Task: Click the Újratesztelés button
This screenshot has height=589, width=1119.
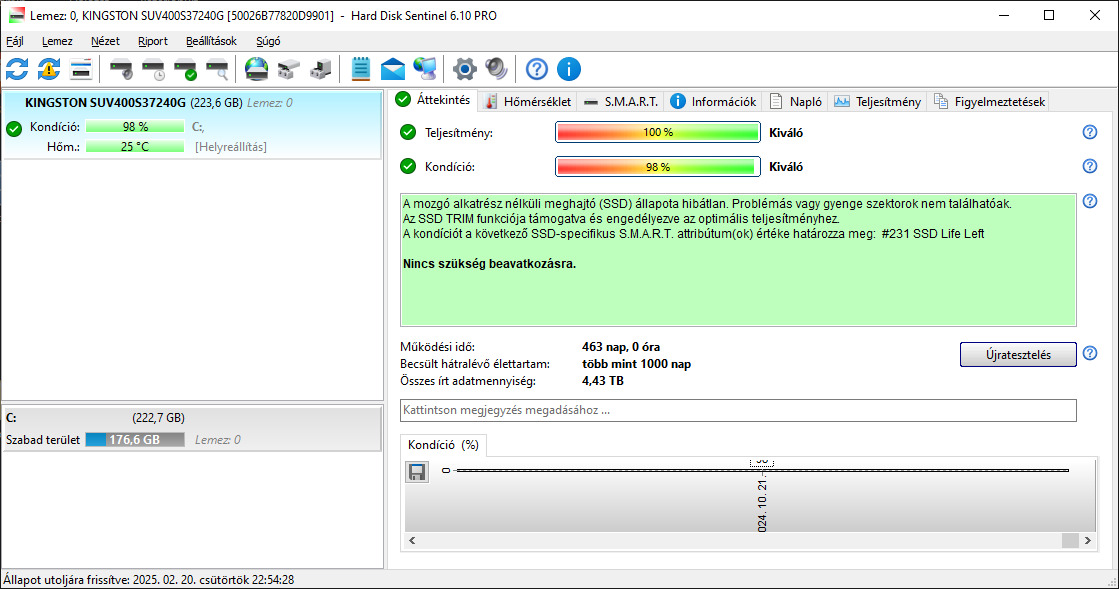Action: [1018, 355]
